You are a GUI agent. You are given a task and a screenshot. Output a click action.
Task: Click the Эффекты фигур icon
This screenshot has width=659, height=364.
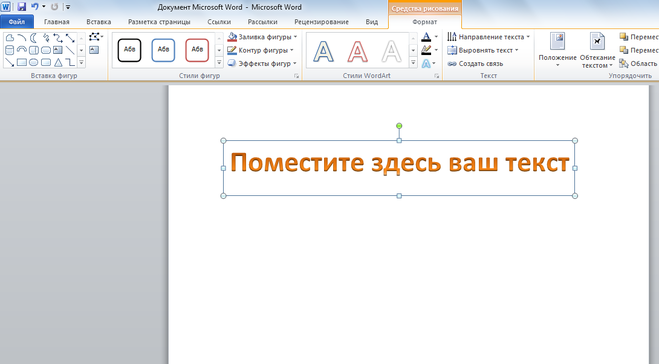(x=232, y=63)
